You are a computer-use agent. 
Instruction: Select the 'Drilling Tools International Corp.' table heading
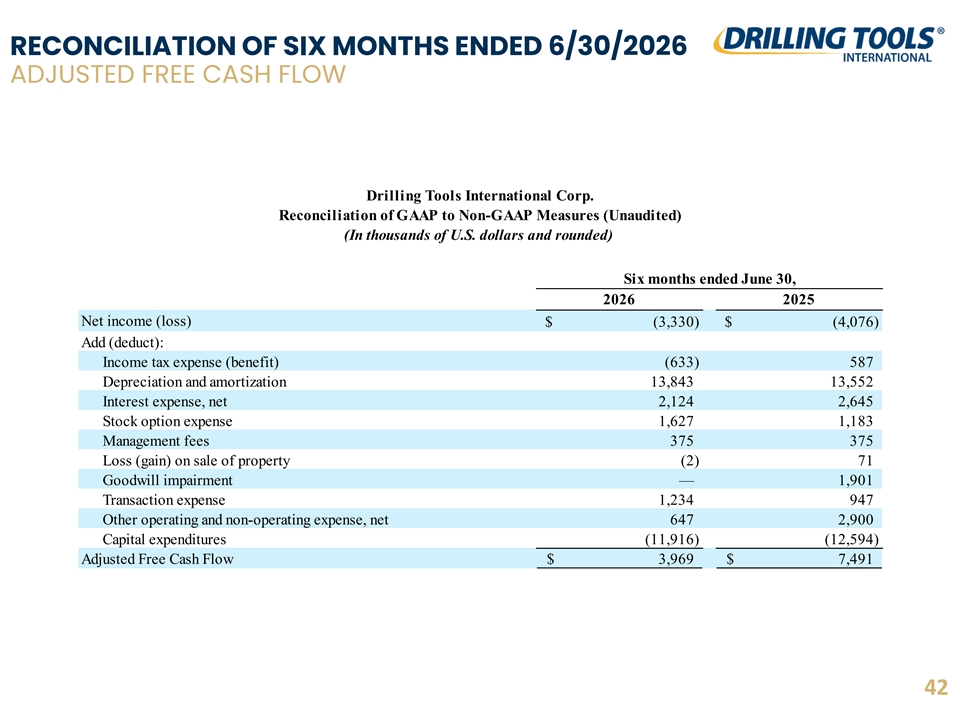tap(480, 196)
